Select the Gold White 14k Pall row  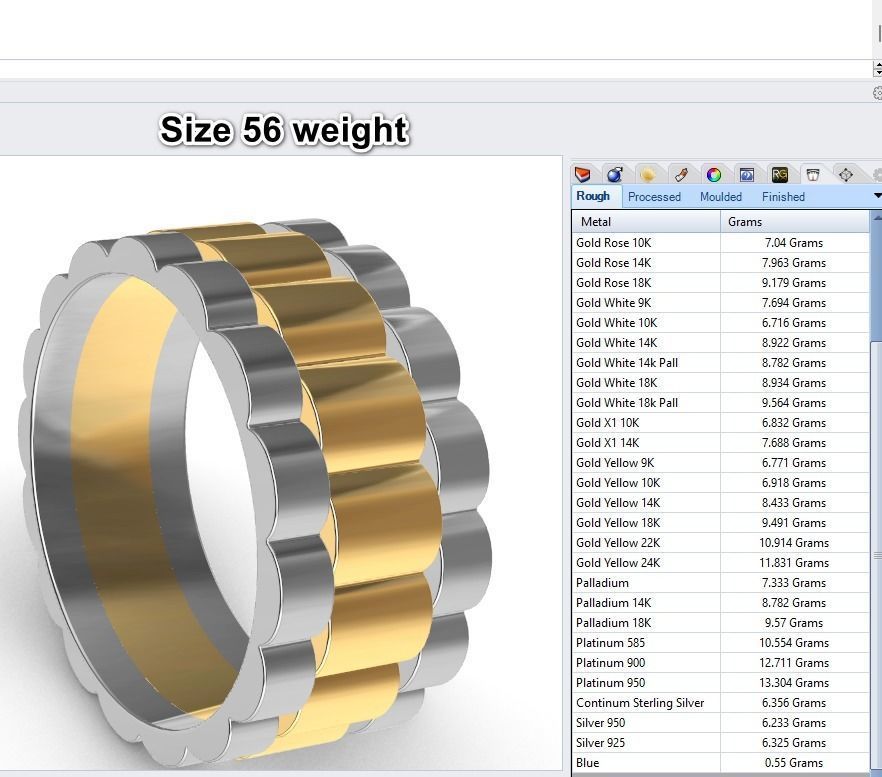pyautogui.click(x=721, y=363)
